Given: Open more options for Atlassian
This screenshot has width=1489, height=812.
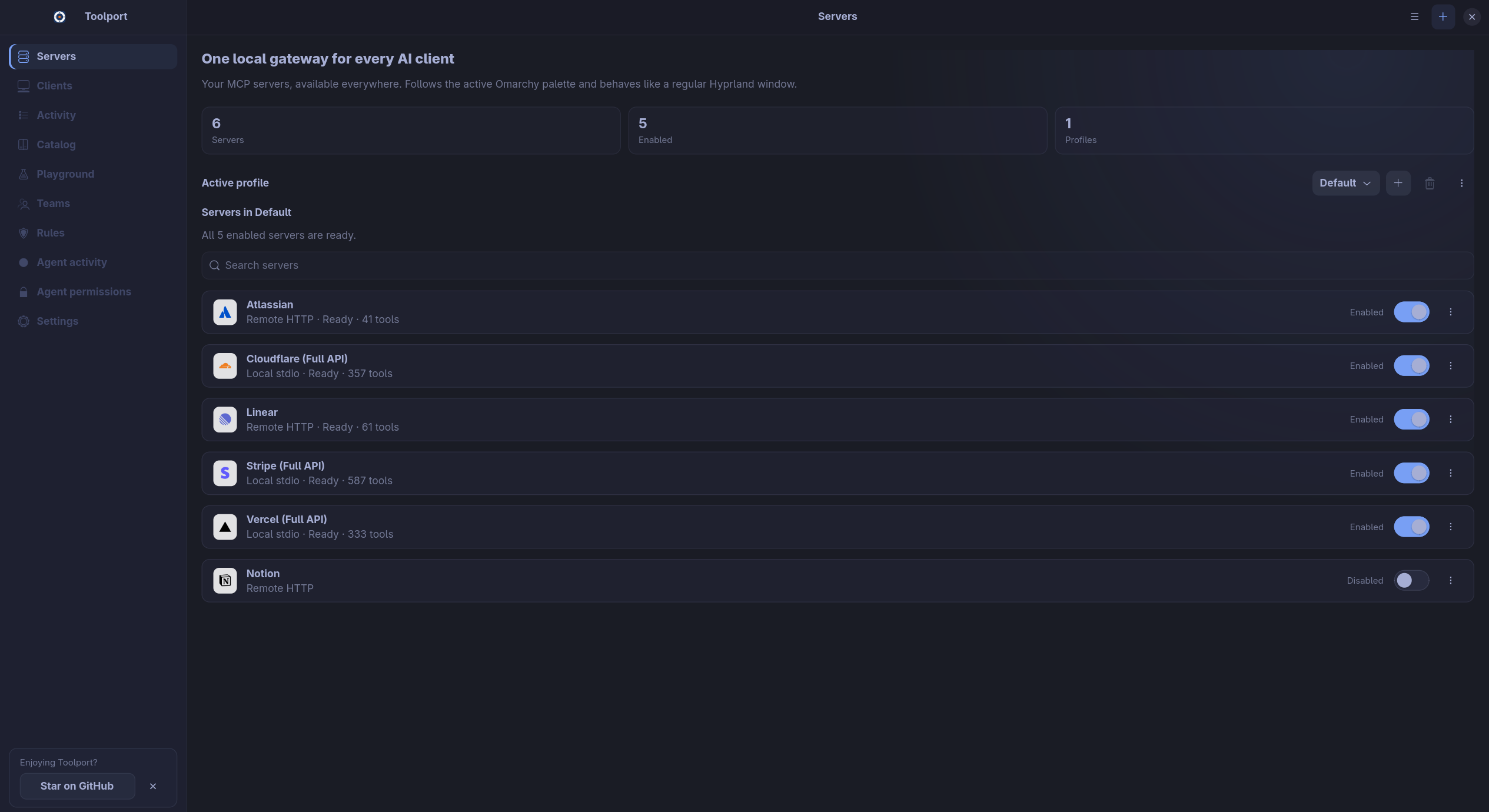Looking at the screenshot, I should click(1451, 312).
